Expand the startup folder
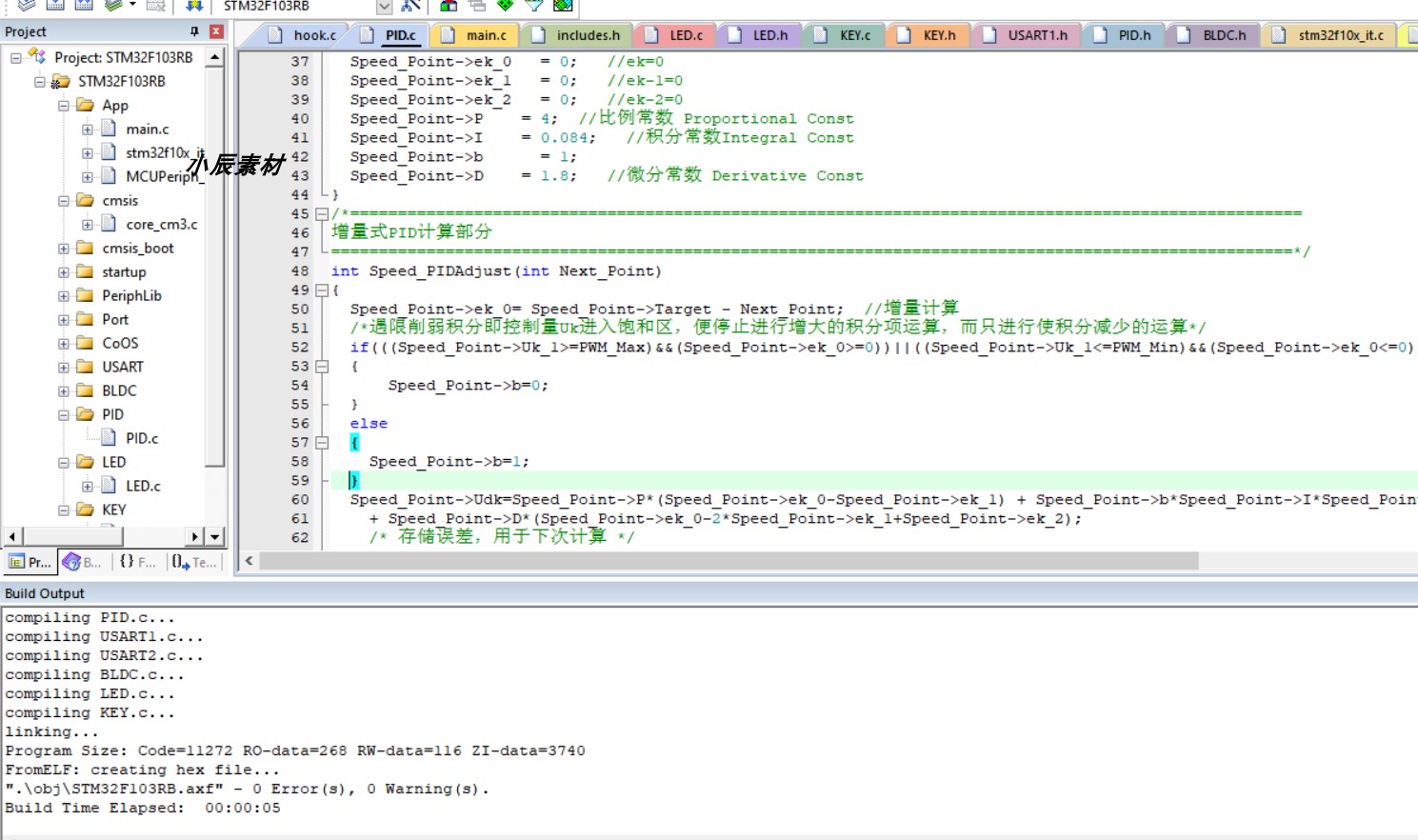This screenshot has width=1418, height=840. 64,272
